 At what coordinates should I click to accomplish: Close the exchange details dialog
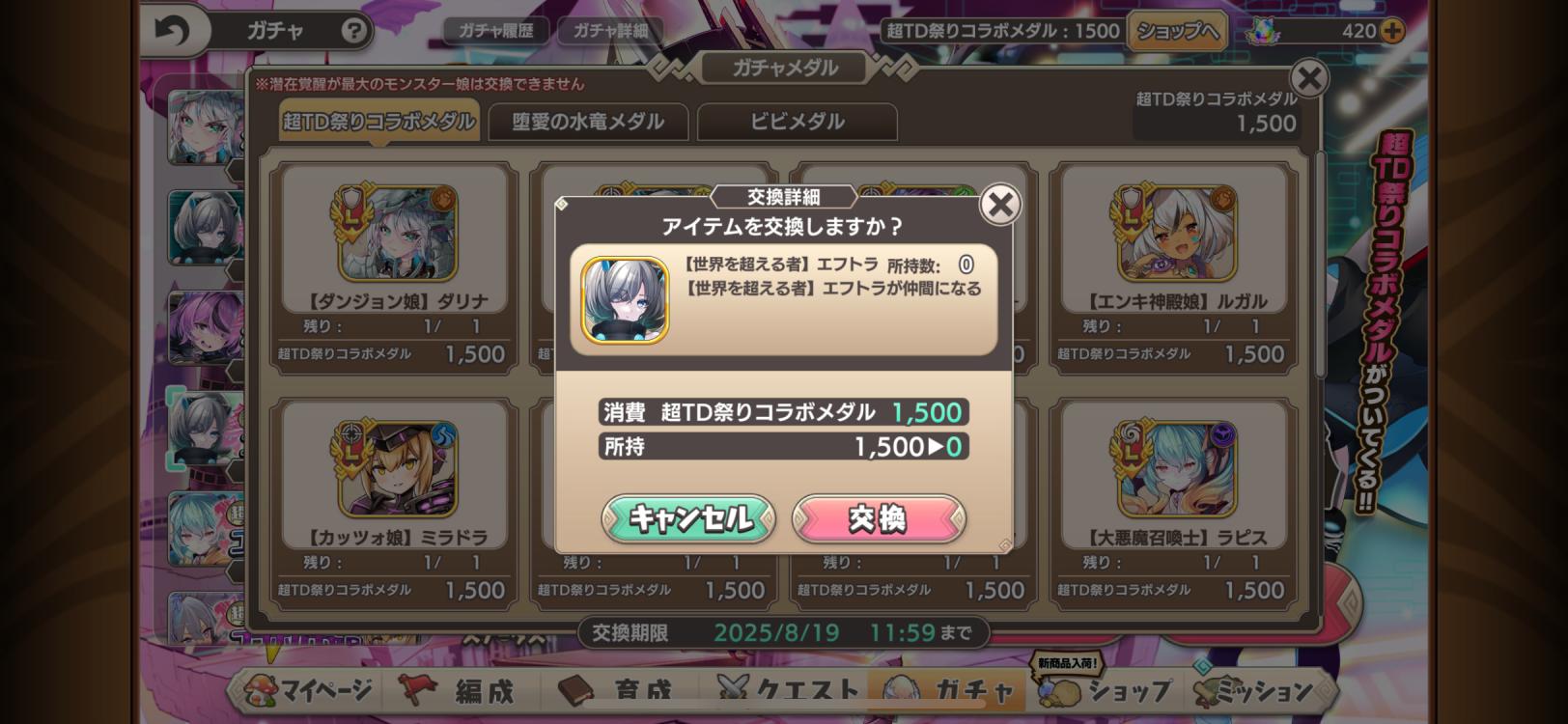[1000, 205]
